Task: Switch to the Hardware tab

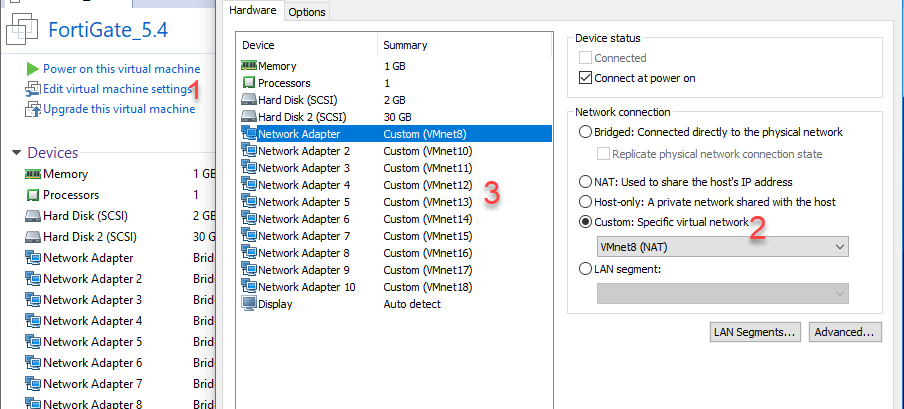Action: point(253,10)
